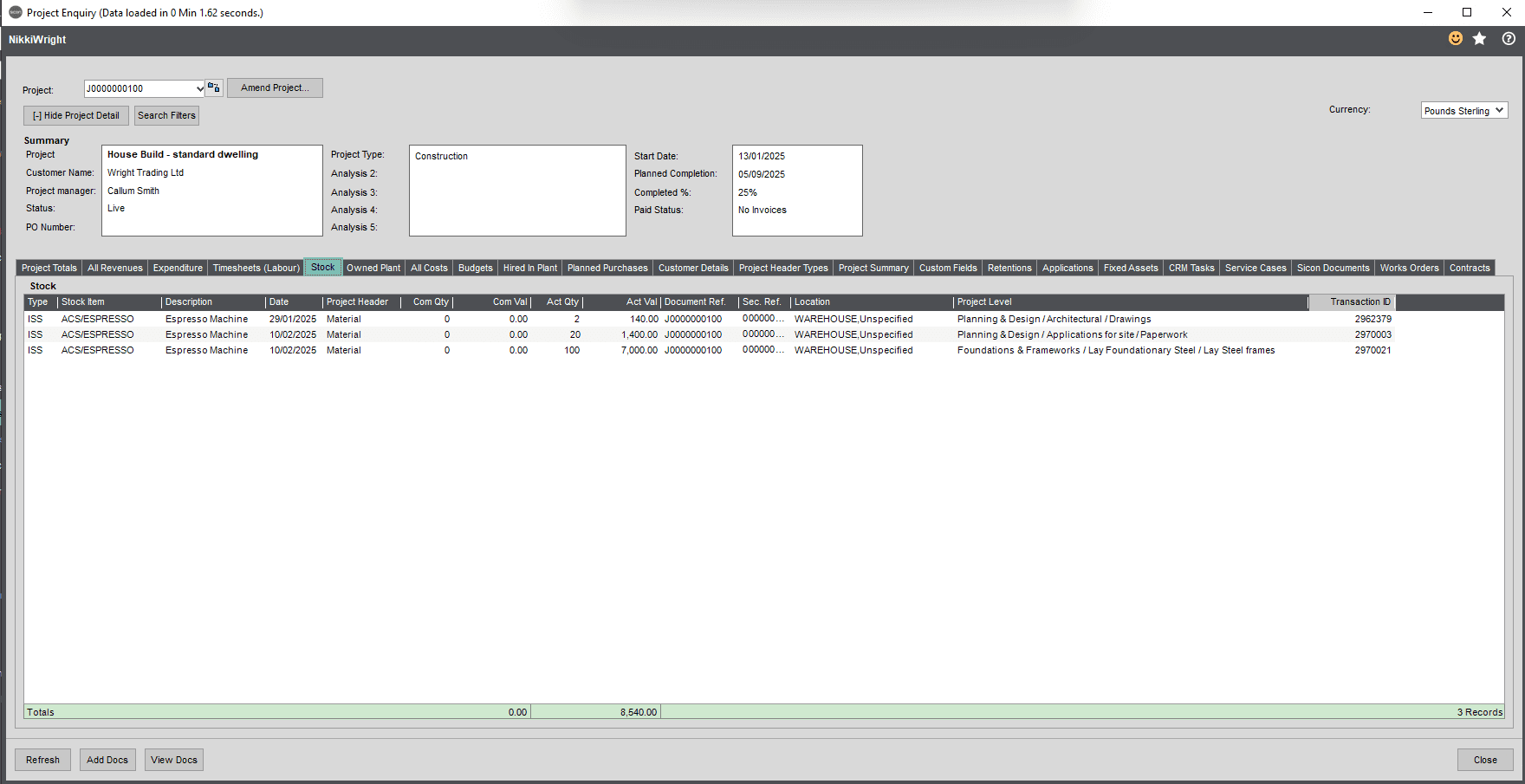Open the Sicon Documents tab
Viewport: 1525px width, 784px height.
1334,268
